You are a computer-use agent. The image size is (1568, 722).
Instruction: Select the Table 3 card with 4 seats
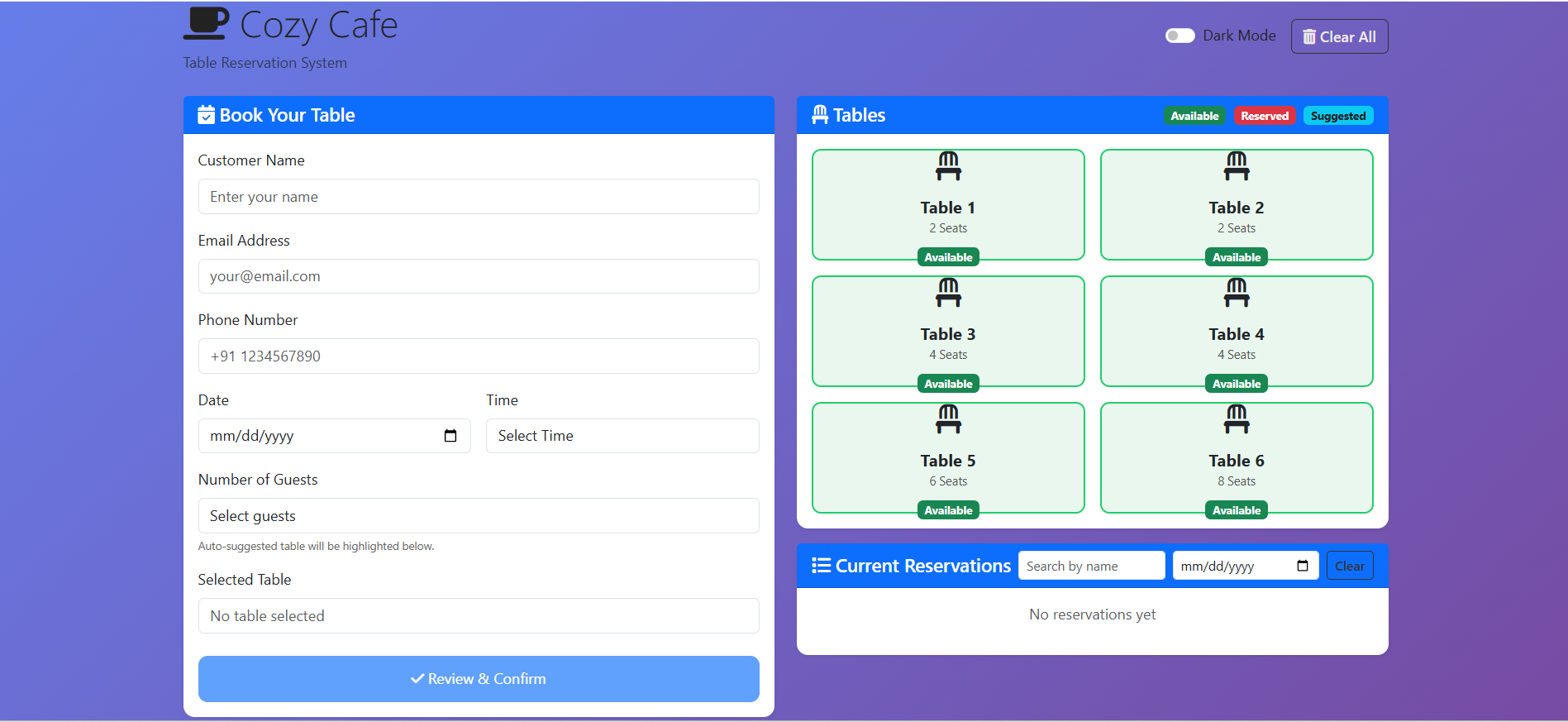pyautogui.click(x=948, y=332)
